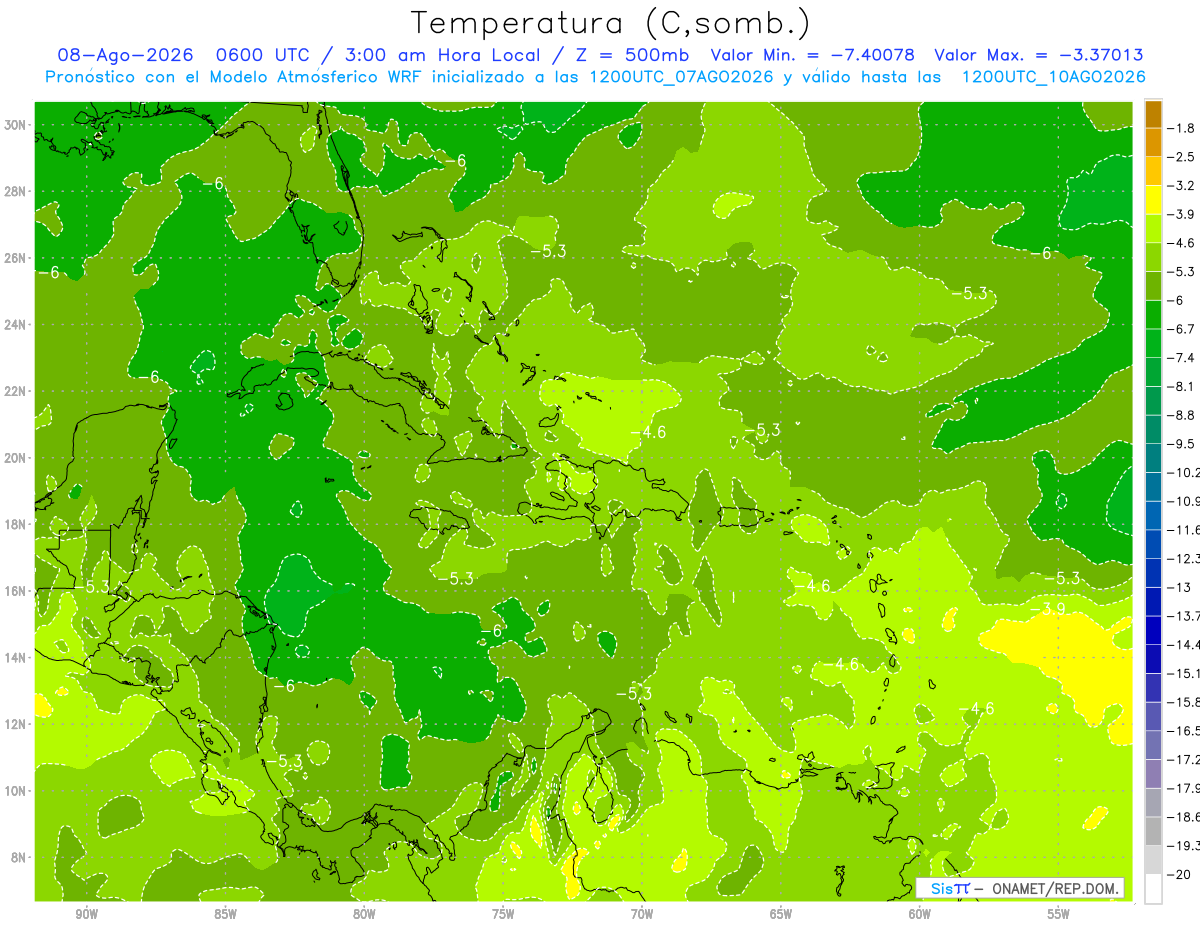Click the 55W longitude axis label
Screen dimensions: 1200x927
1059,914
